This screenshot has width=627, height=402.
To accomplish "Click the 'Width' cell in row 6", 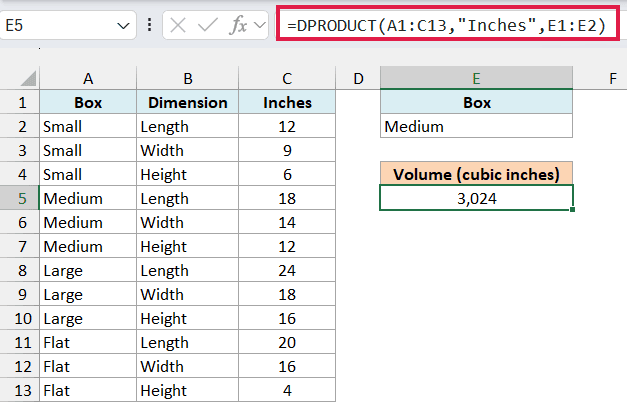I will (188, 222).
